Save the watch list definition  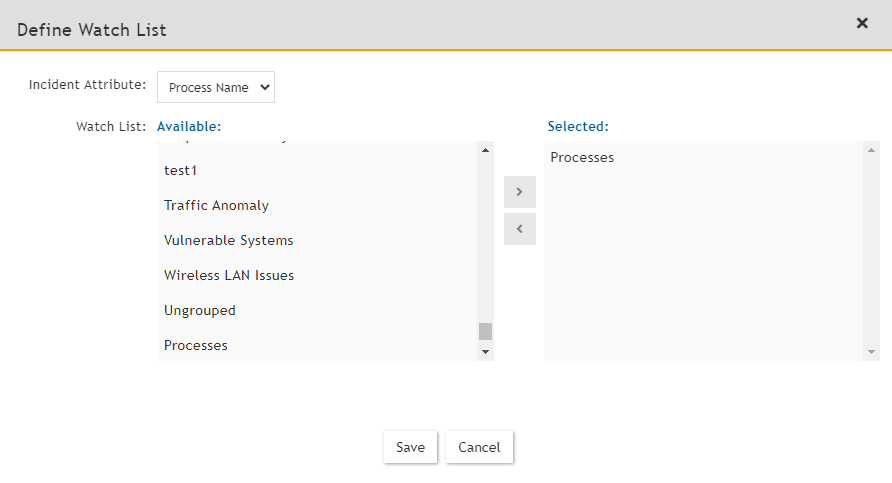pos(410,447)
